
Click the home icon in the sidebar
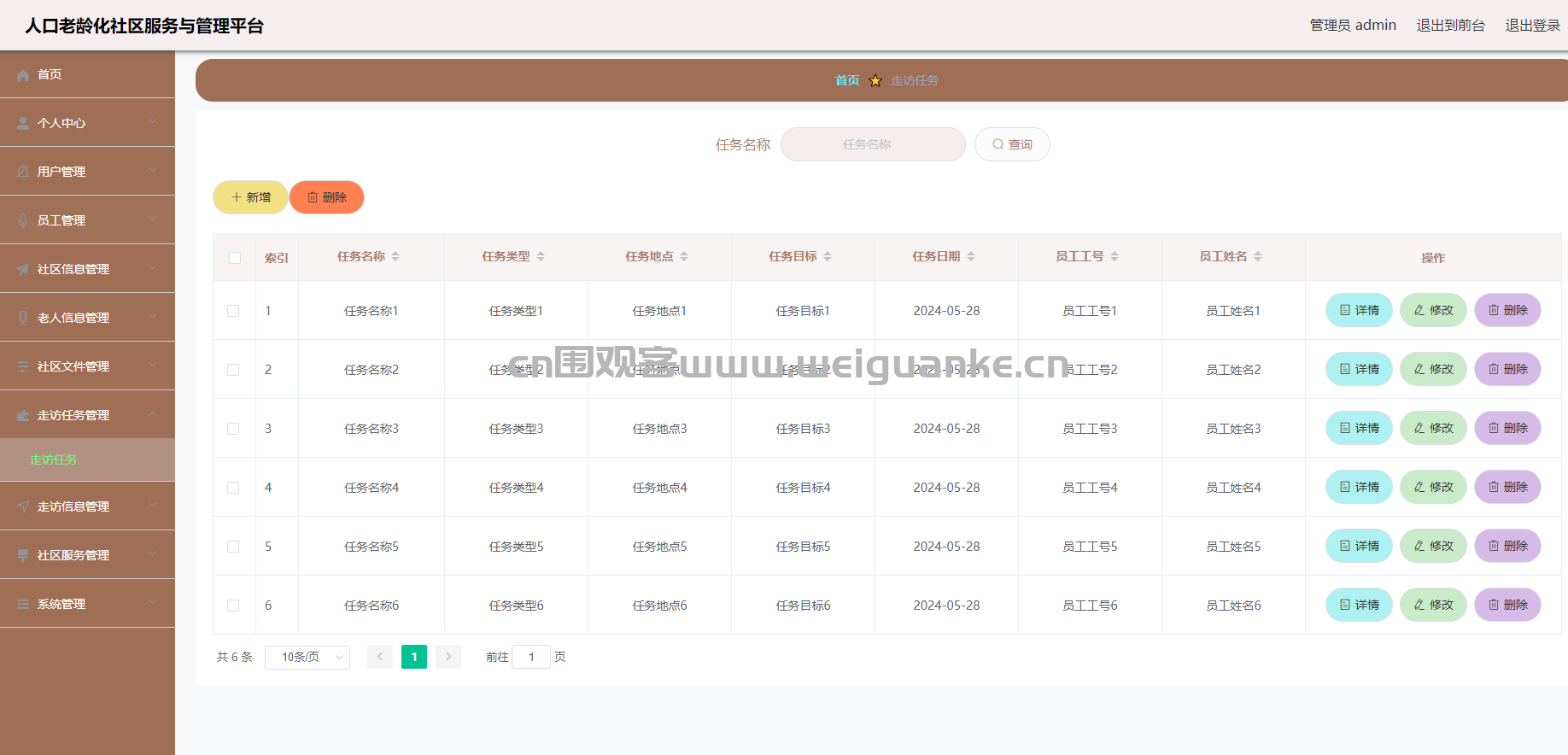(23, 75)
